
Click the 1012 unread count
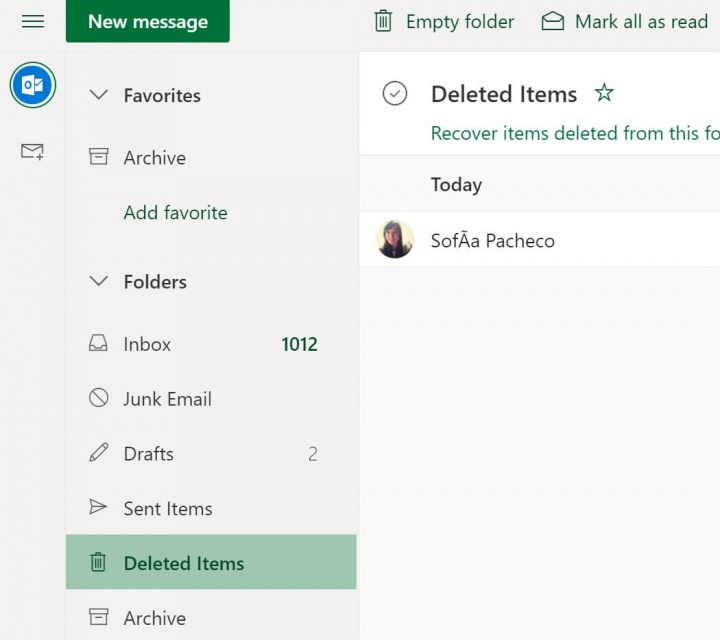pyautogui.click(x=299, y=344)
